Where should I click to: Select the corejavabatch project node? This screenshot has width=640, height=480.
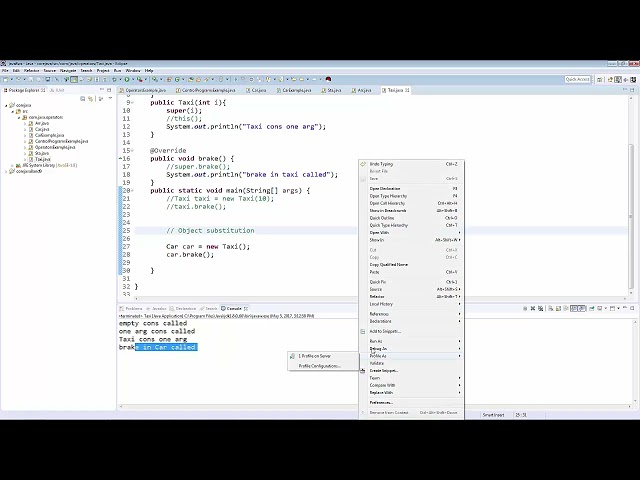[26, 171]
